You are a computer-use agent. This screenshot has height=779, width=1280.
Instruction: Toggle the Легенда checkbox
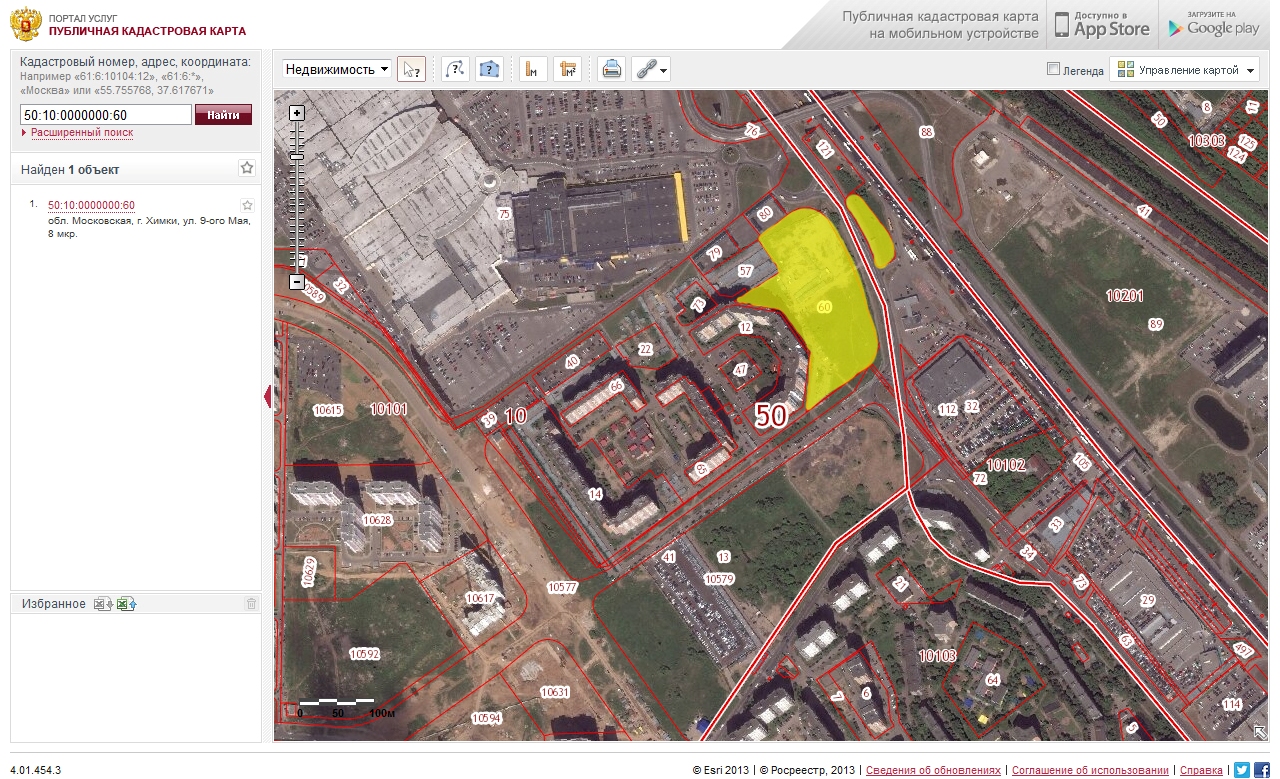tap(1053, 70)
